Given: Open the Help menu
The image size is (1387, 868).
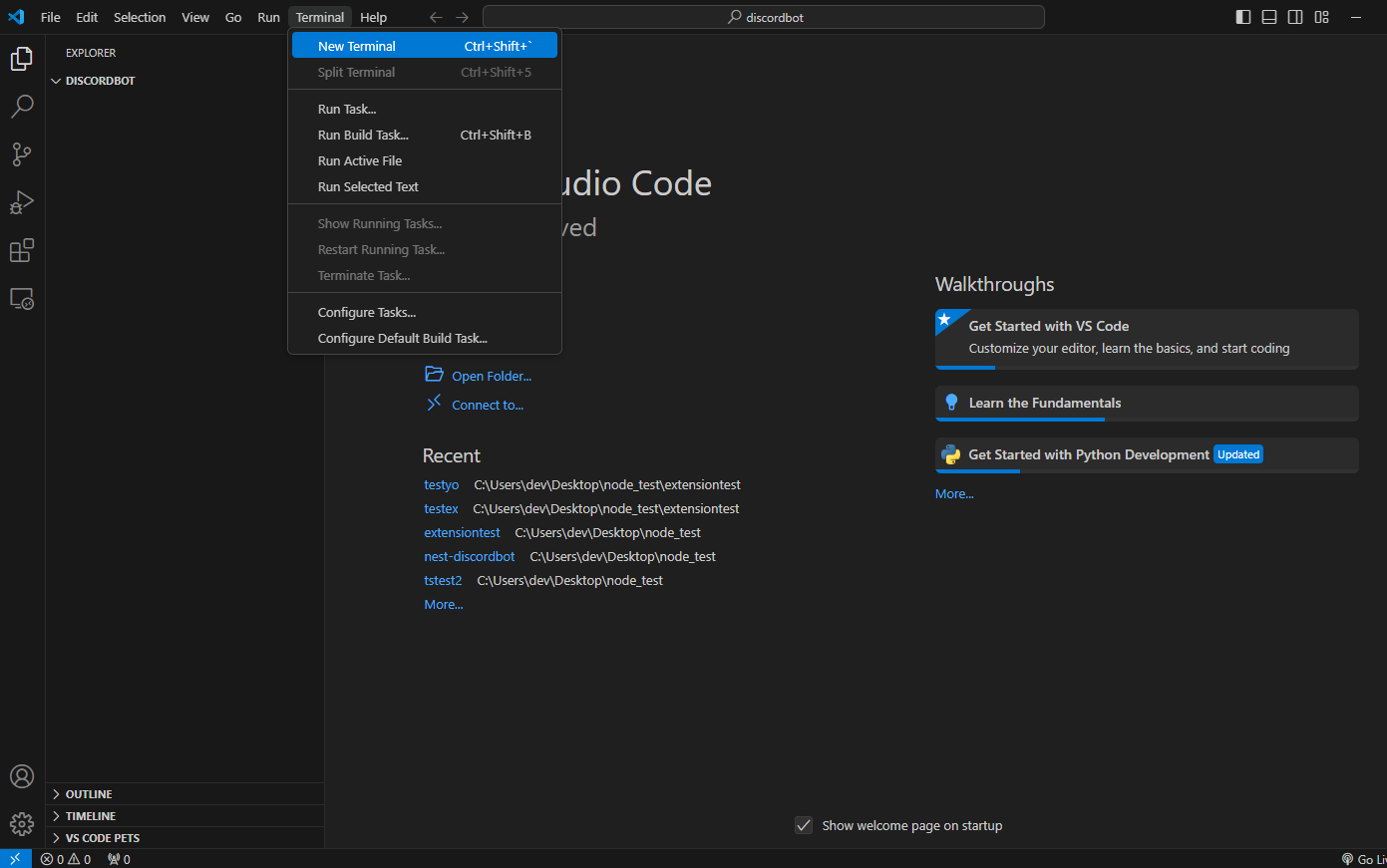Looking at the screenshot, I should coord(373,17).
